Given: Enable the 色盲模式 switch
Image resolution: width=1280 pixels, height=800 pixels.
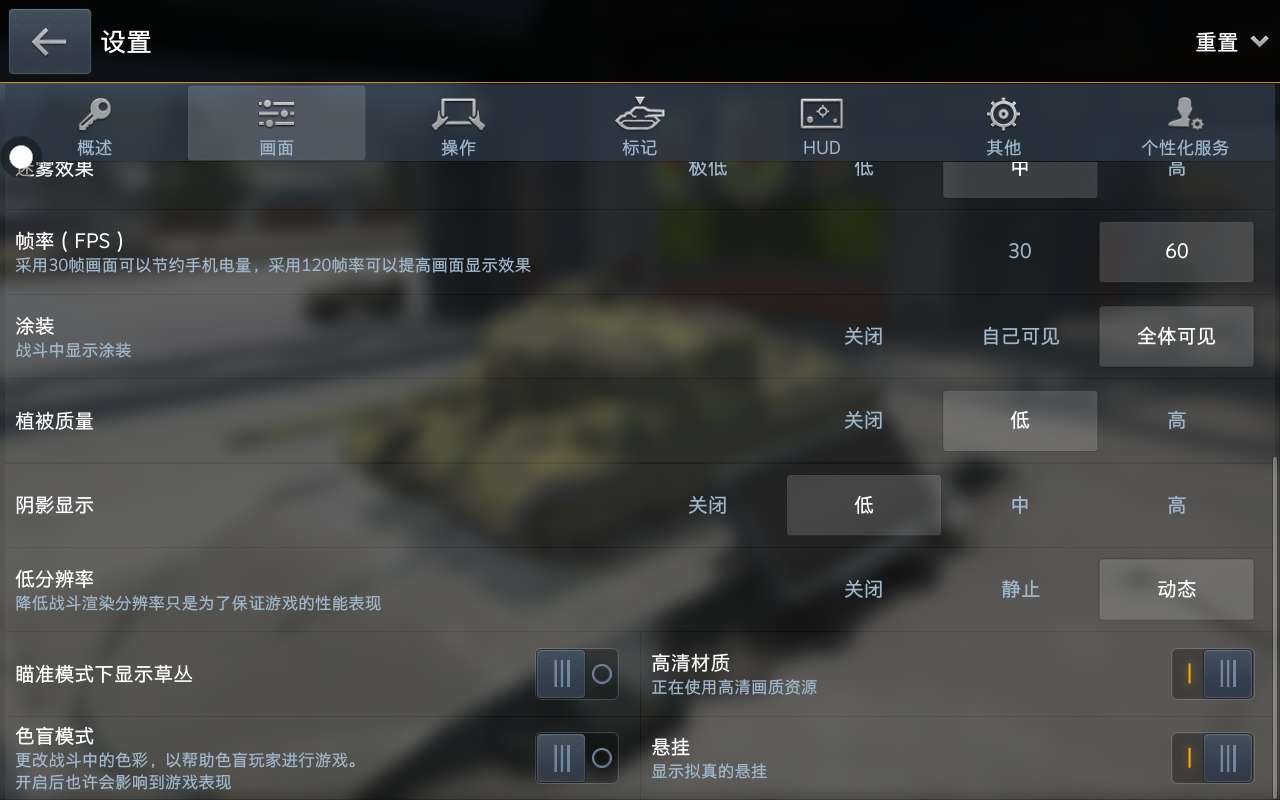Looking at the screenshot, I should pos(577,758).
